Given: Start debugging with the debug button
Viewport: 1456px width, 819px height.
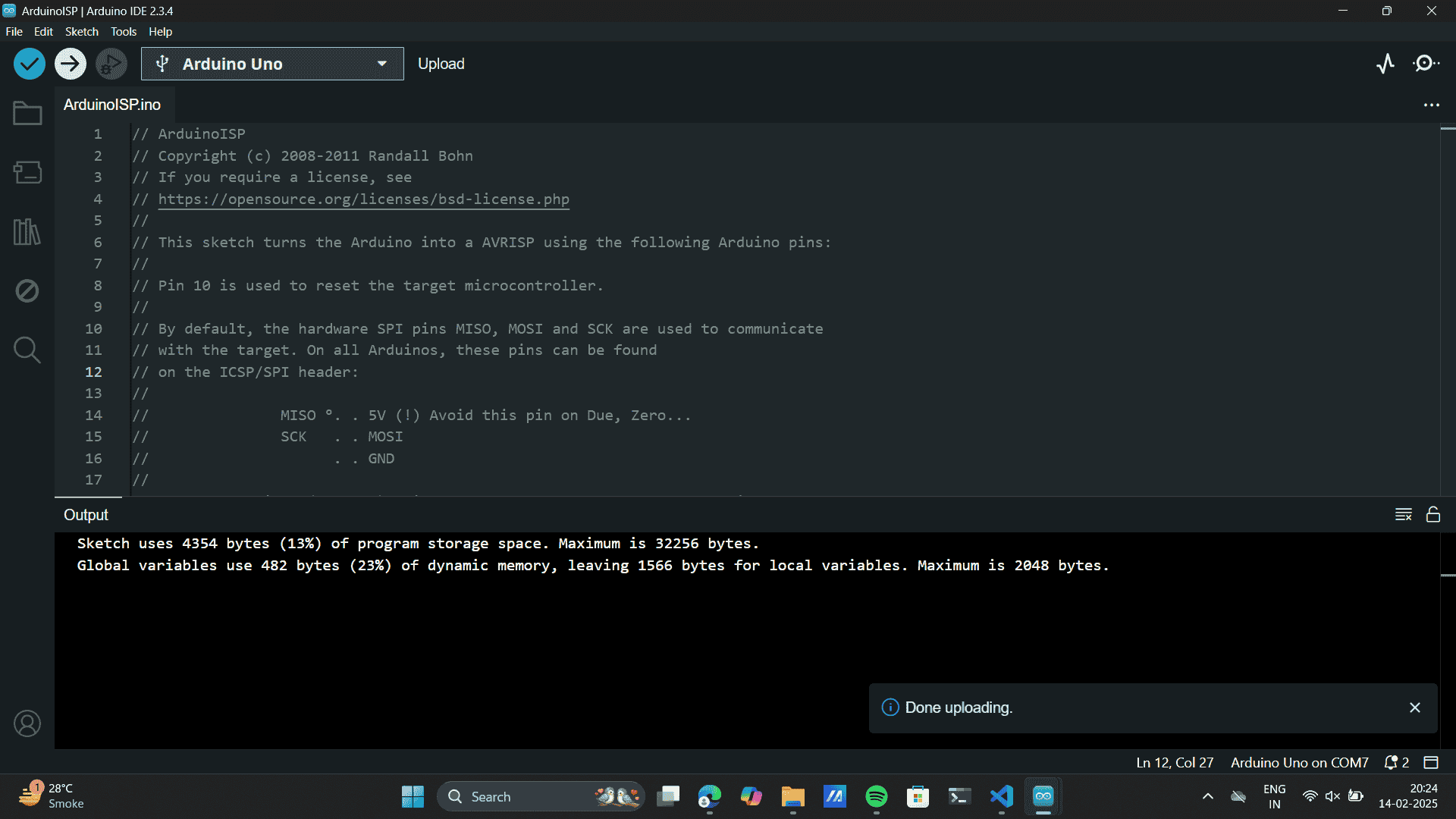Looking at the screenshot, I should pos(111,64).
